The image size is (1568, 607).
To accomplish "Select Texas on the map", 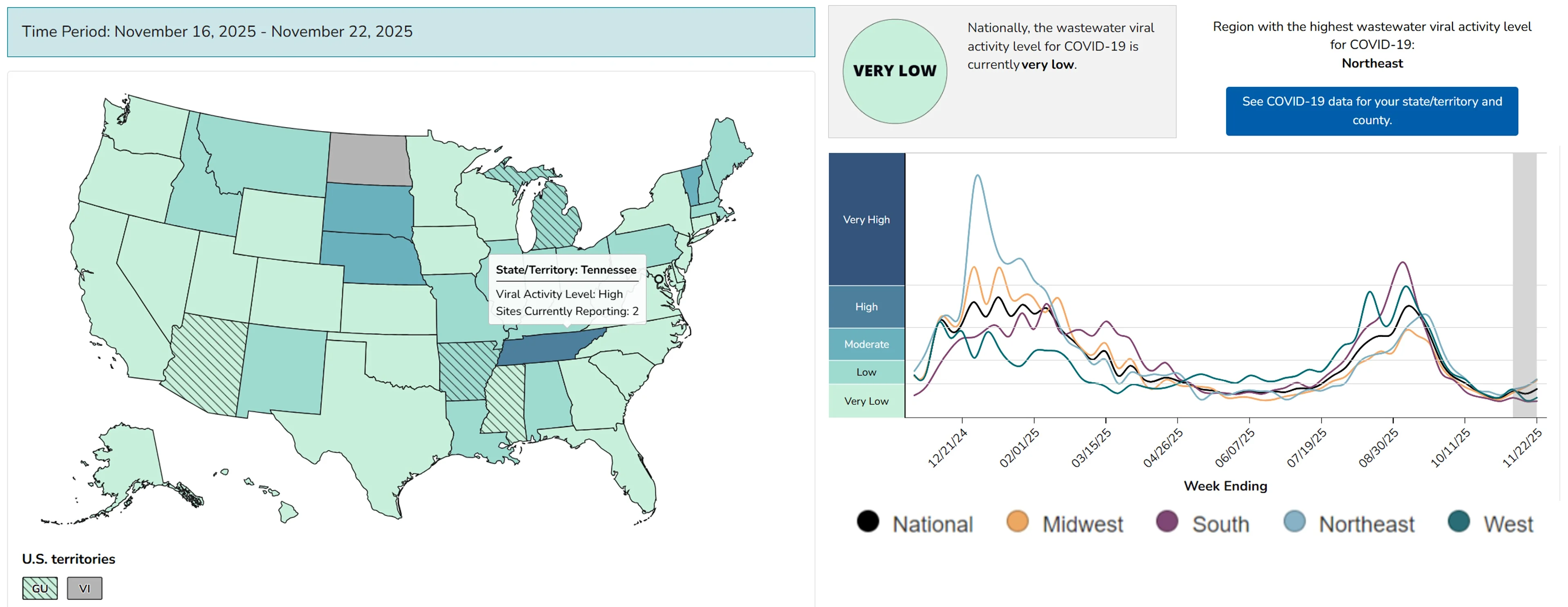I will 377,426.
